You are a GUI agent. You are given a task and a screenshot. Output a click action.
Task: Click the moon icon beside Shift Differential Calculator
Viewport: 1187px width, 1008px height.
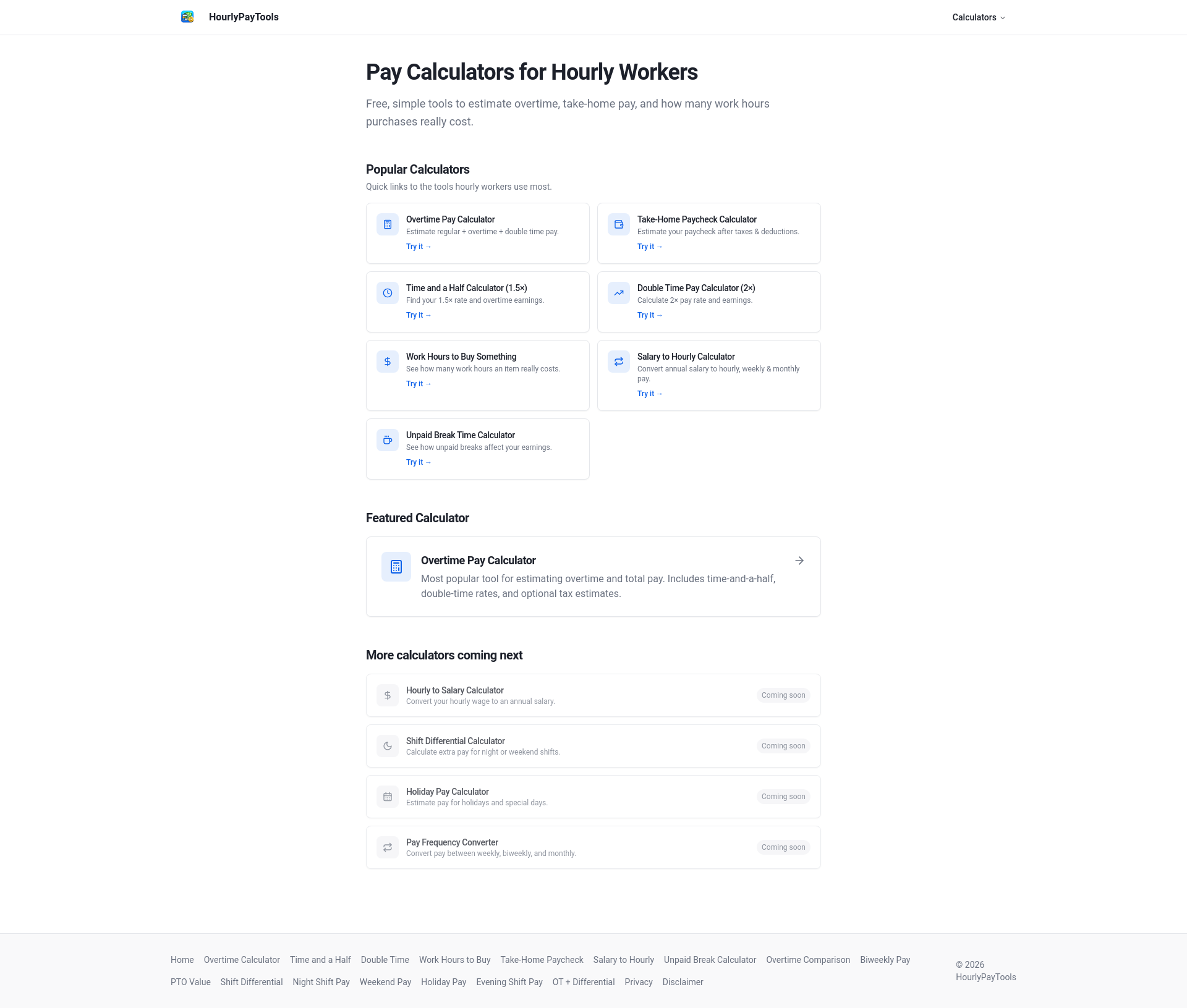point(388,746)
